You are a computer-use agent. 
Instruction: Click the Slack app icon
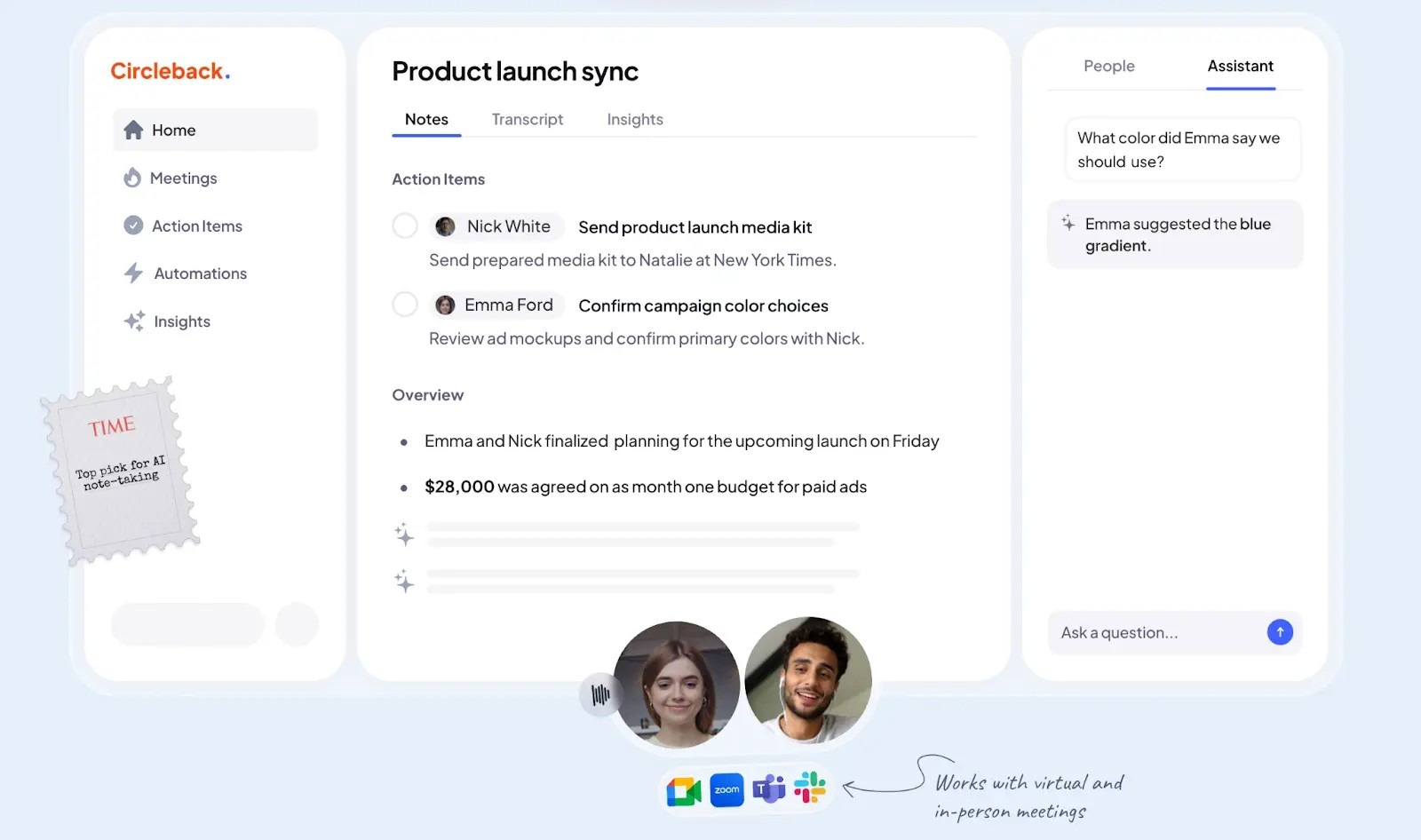coord(810,788)
